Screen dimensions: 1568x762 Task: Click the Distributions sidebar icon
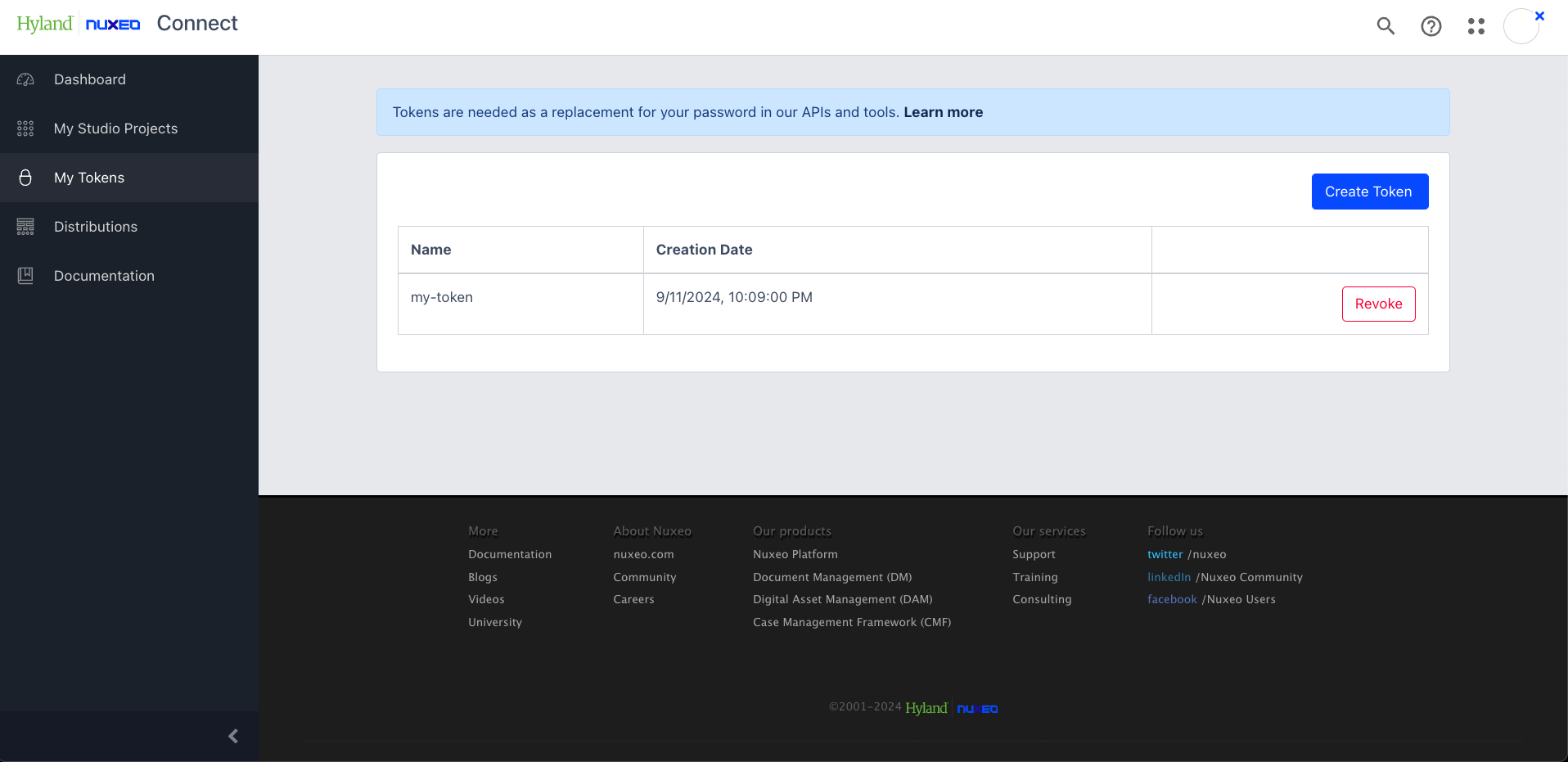click(25, 227)
